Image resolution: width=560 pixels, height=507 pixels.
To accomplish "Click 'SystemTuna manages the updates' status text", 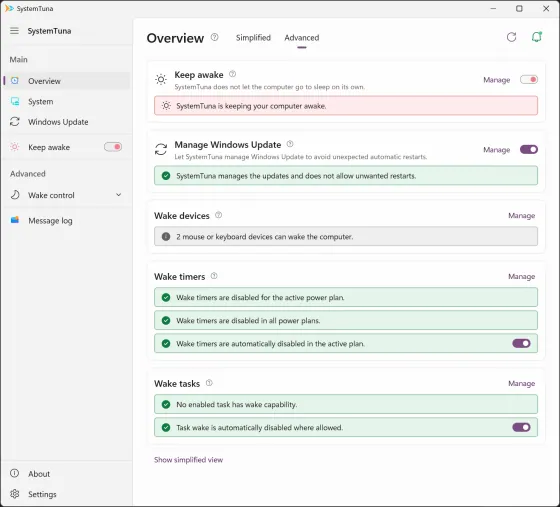I will (296, 176).
